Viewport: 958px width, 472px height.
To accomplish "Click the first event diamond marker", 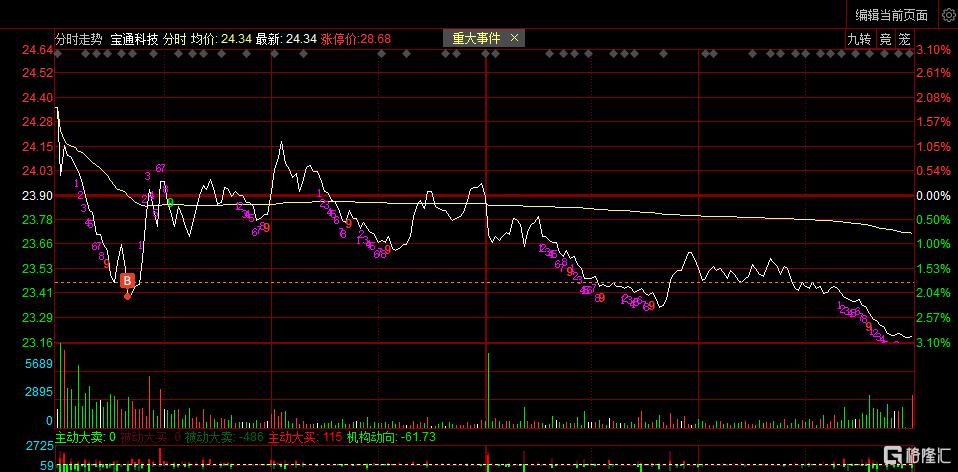I will 58,54.
